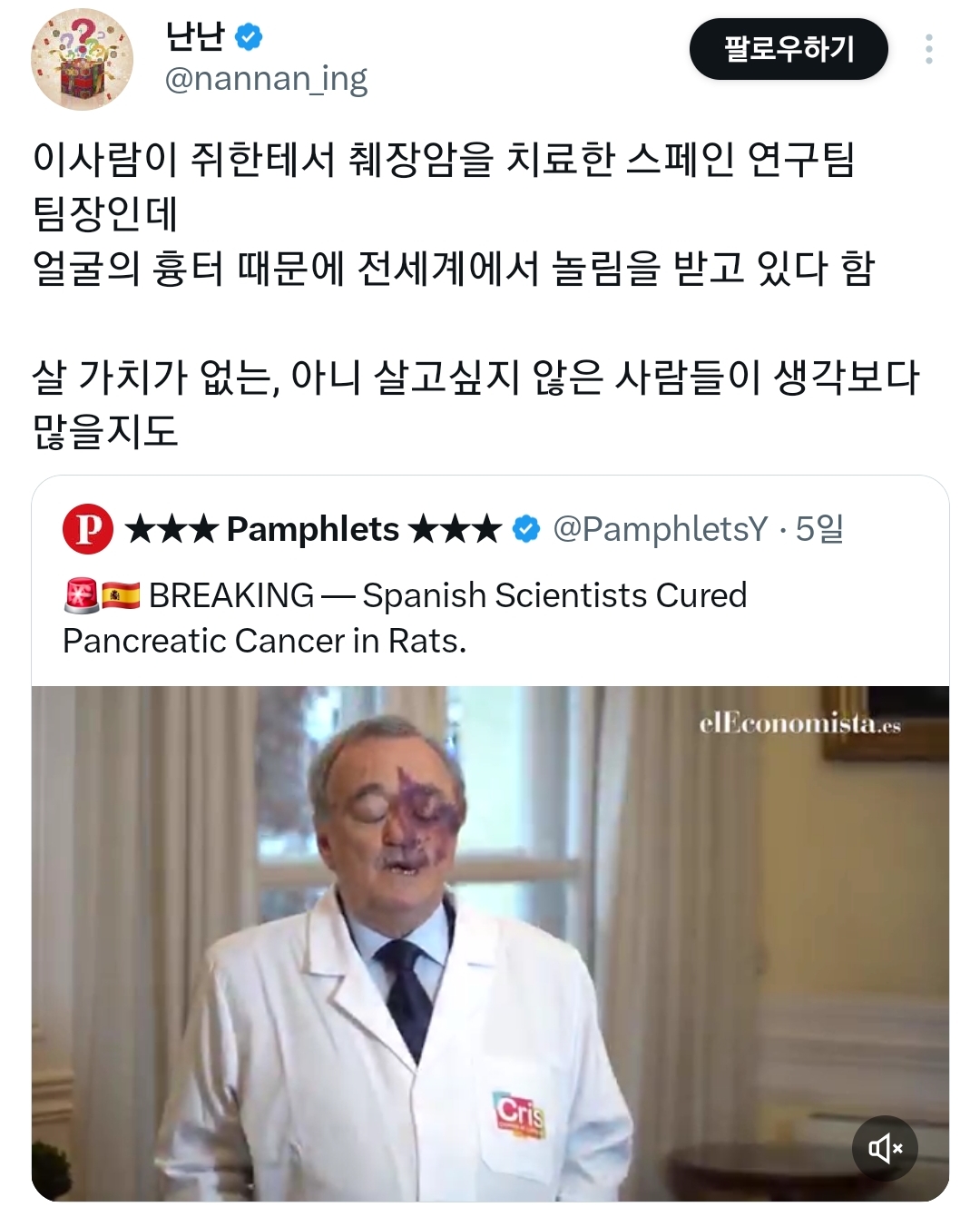Screen dimensions: 980x1207
Task: Open the @nannan_ing handle link
Action: click(x=266, y=79)
